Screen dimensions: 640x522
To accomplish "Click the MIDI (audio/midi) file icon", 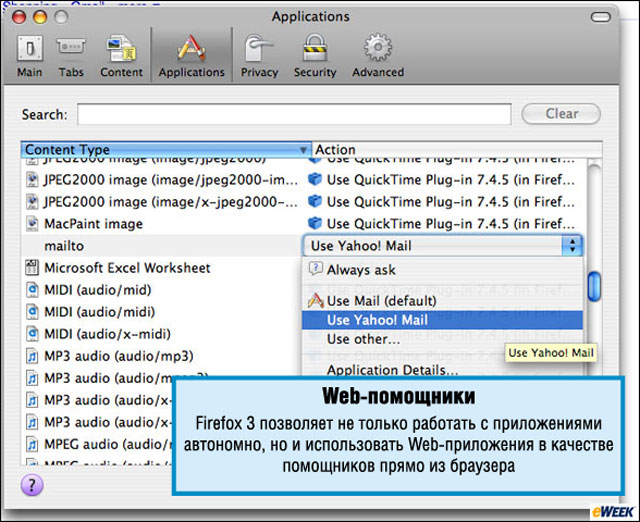I will pyautogui.click(x=32, y=312).
